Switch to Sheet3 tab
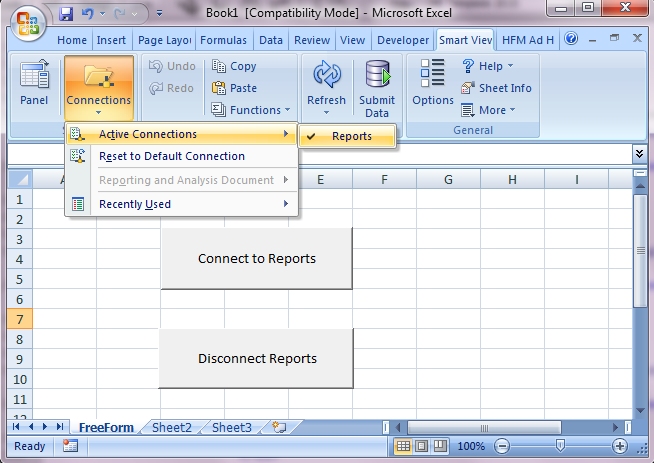 coord(232,428)
